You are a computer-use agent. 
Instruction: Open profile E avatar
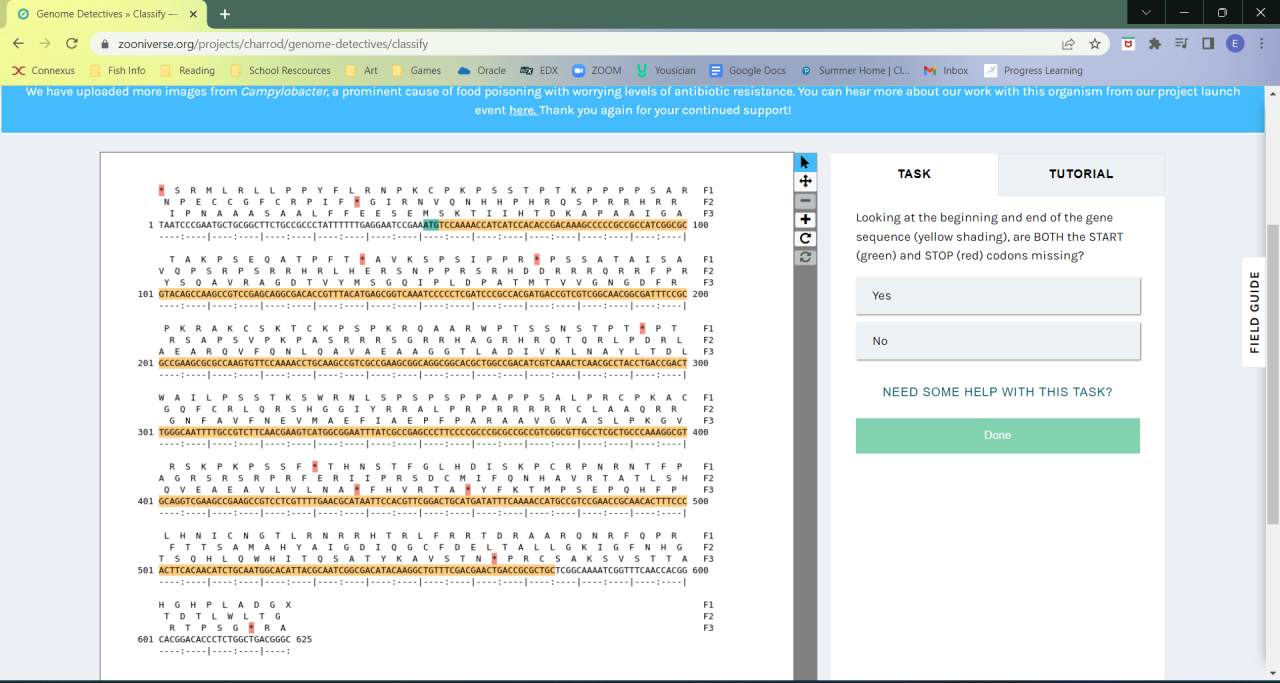(1235, 44)
